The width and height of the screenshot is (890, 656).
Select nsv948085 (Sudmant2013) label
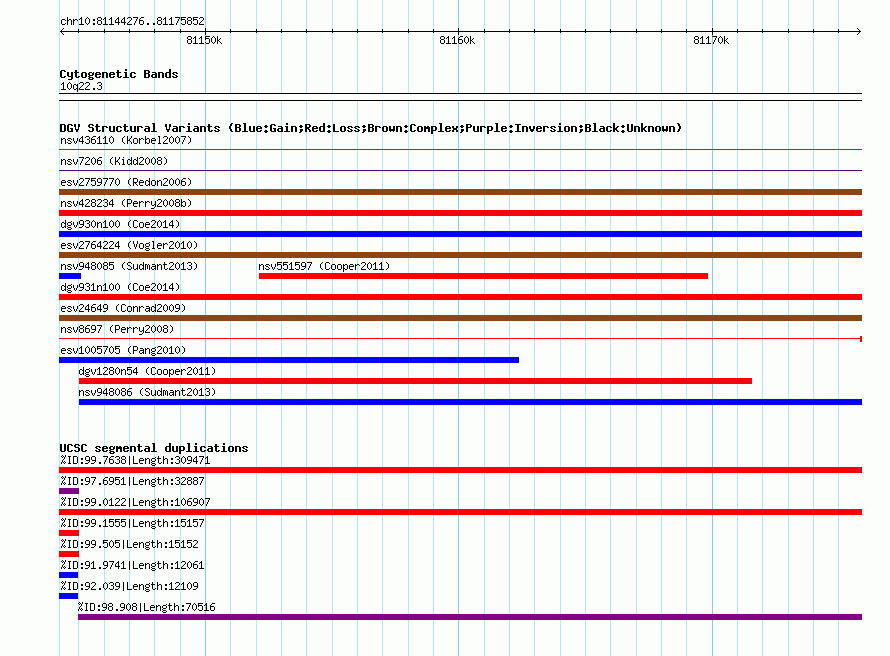(129, 266)
